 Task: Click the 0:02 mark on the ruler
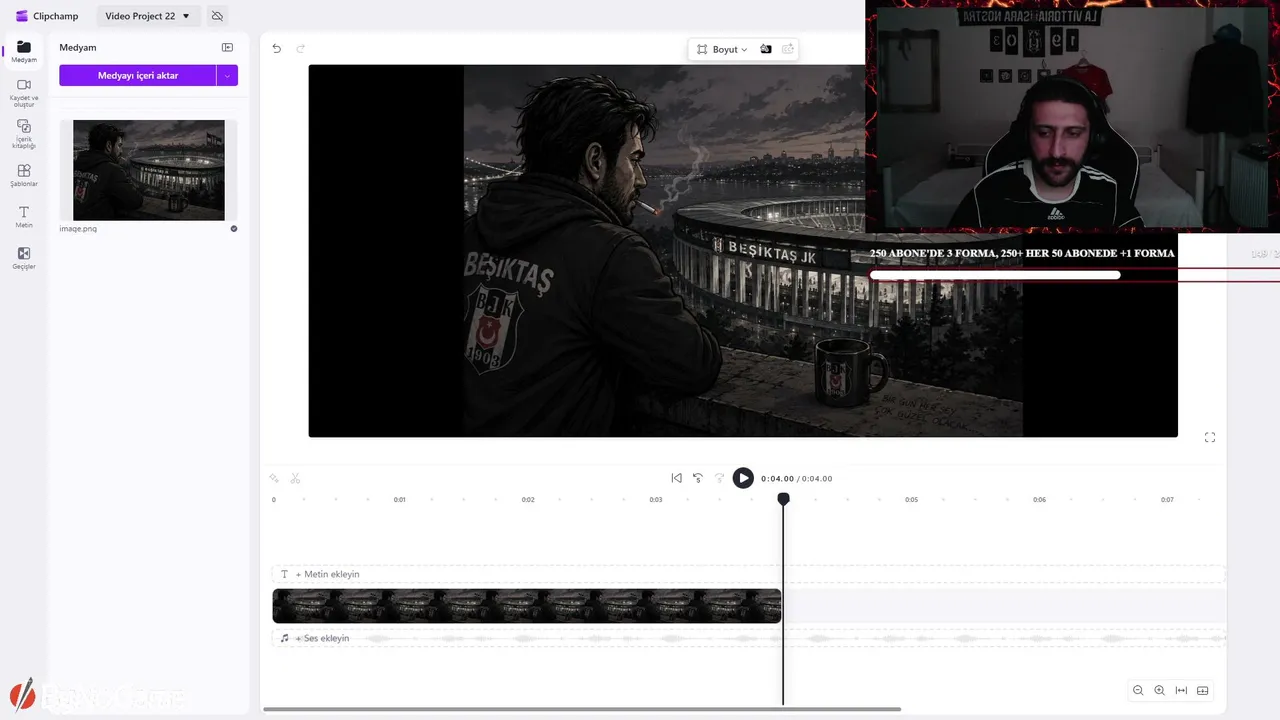528,499
